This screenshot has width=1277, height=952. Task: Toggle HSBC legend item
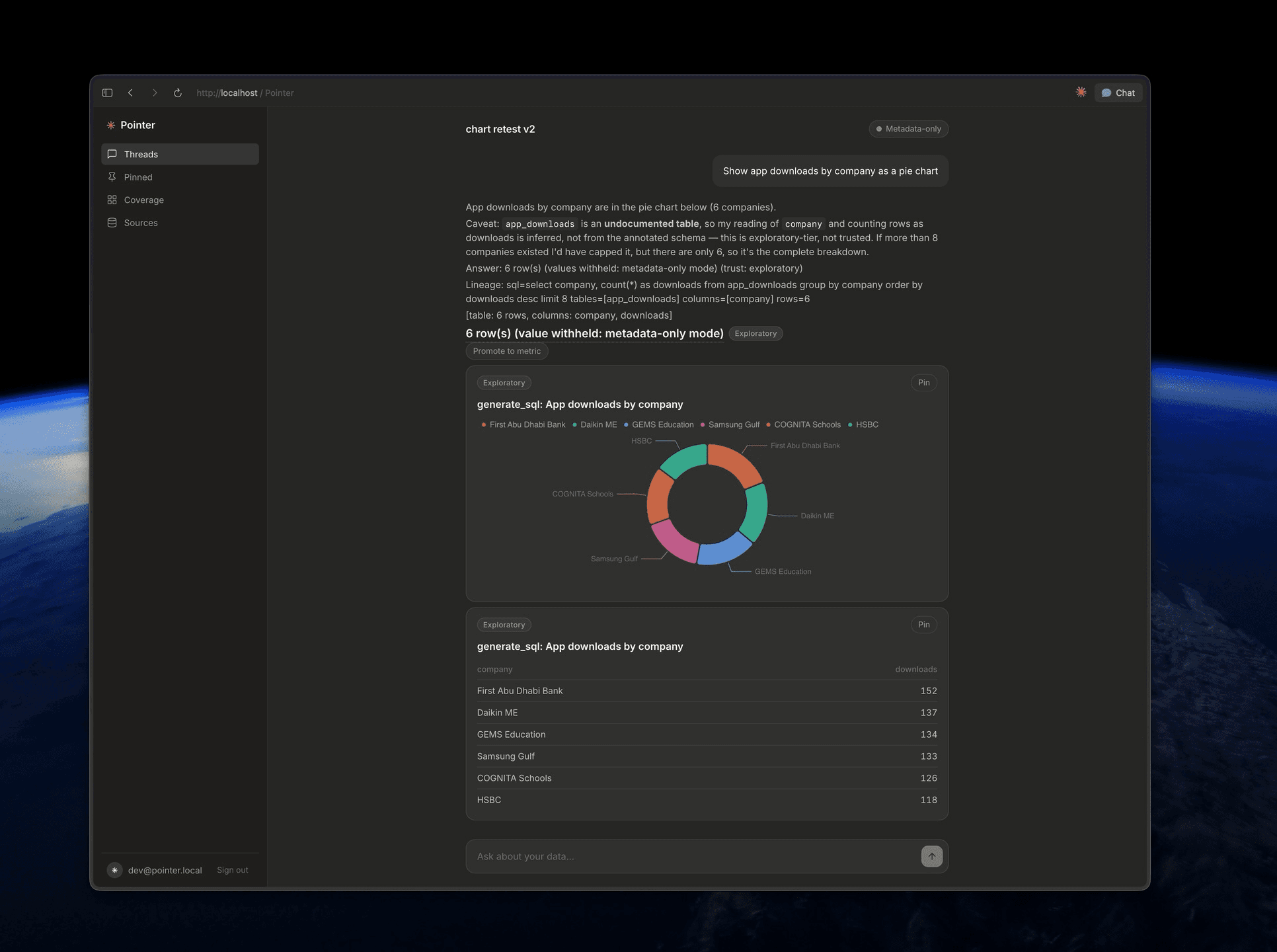[863, 425]
